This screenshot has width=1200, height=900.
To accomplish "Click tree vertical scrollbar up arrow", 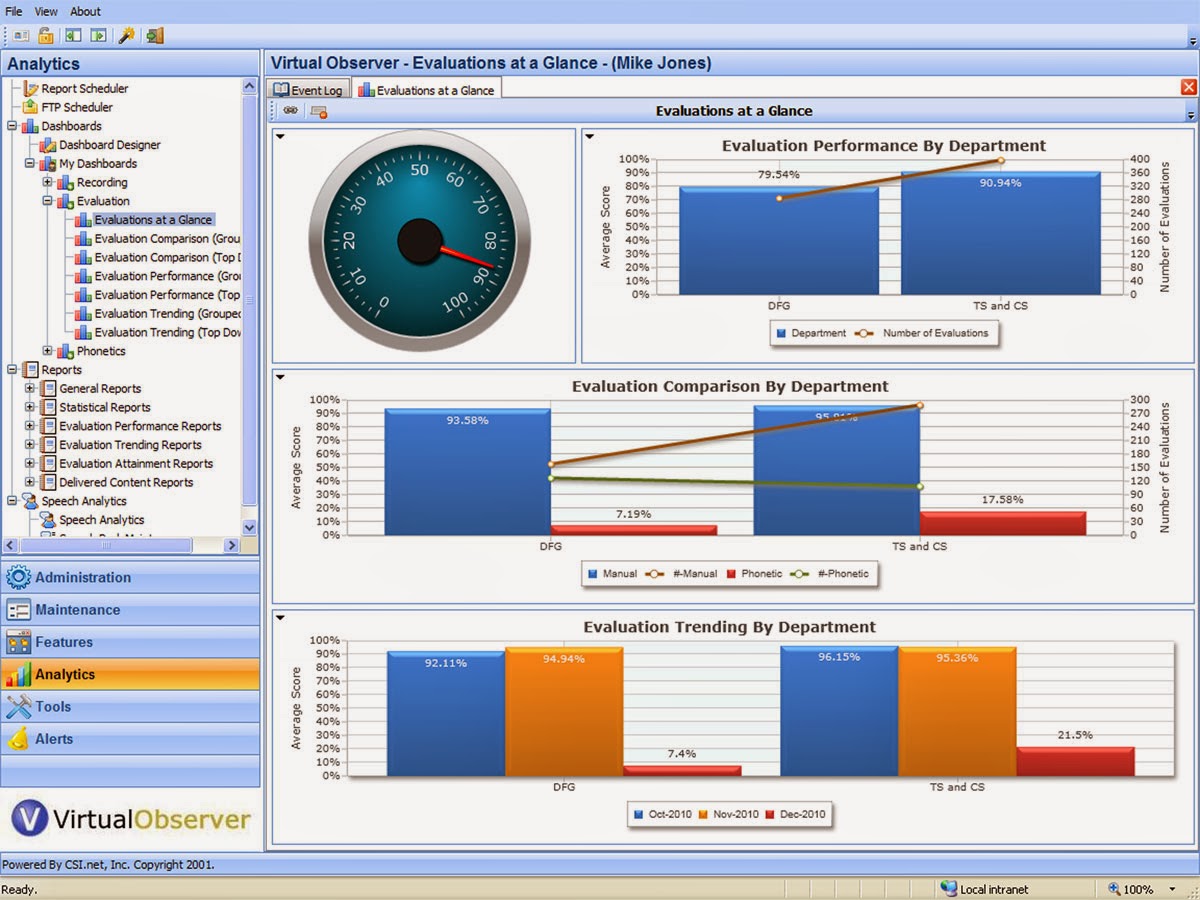I will pos(250,87).
